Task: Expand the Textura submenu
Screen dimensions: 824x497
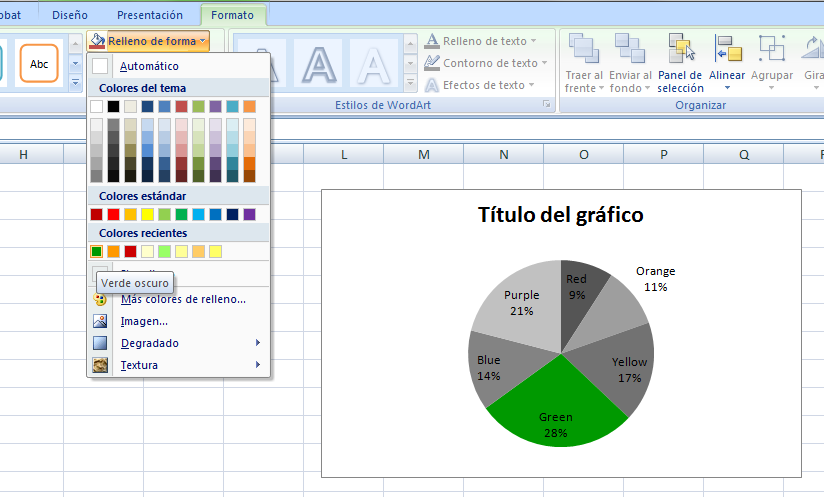Action: 139,365
